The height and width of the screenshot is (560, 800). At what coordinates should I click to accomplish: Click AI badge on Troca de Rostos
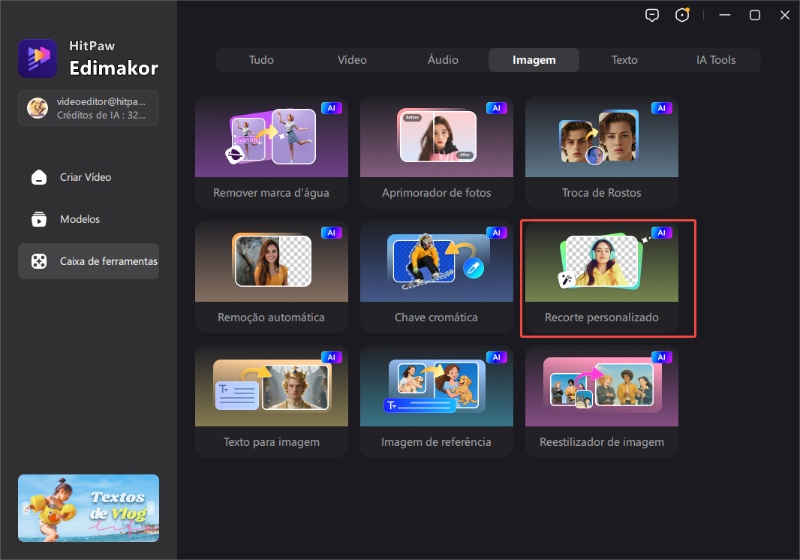[x=661, y=108]
